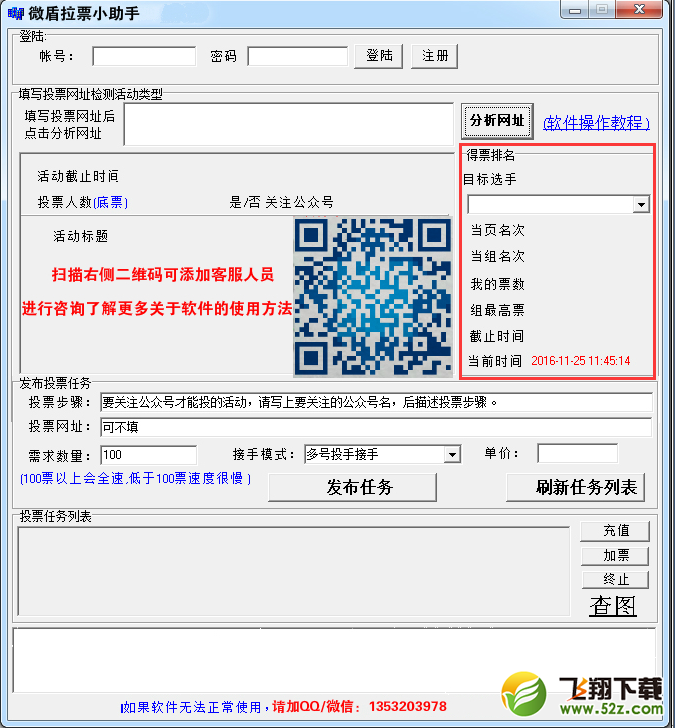Viewport: 675px width, 728px height.
Task: Click the 投票任务列表 list box
Action: [294, 572]
